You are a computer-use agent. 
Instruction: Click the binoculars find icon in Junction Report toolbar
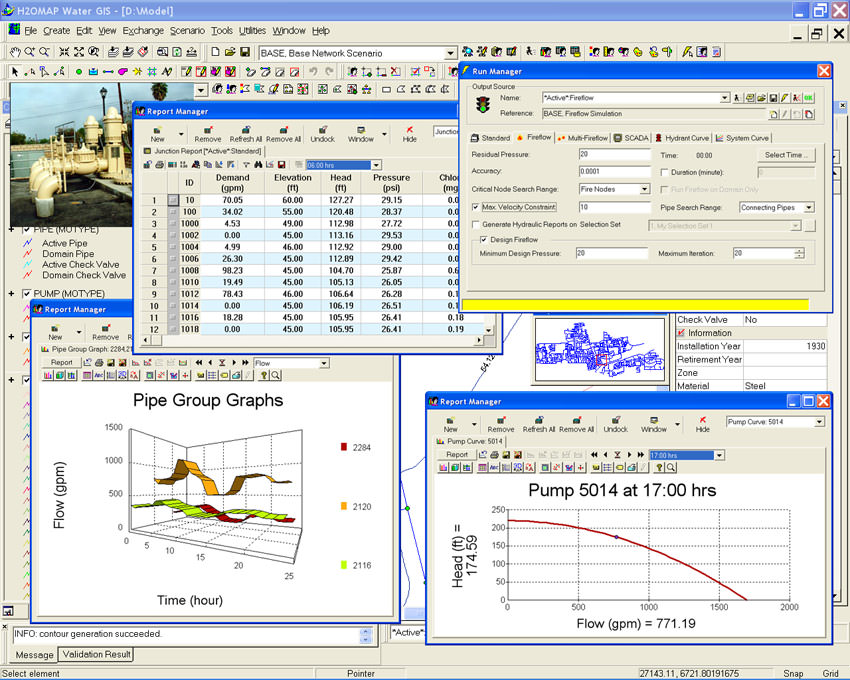pyautogui.click(x=258, y=164)
